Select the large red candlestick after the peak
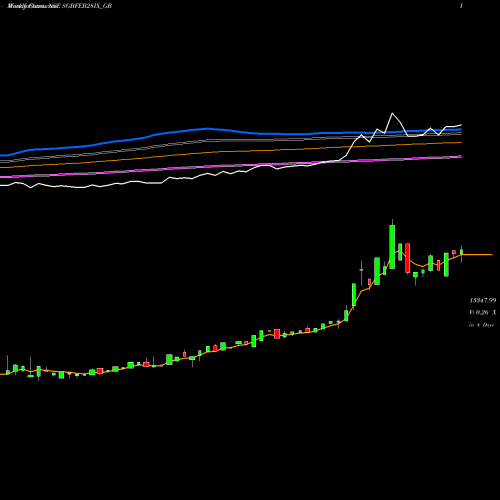The width and height of the screenshot is (500, 500). [408, 258]
